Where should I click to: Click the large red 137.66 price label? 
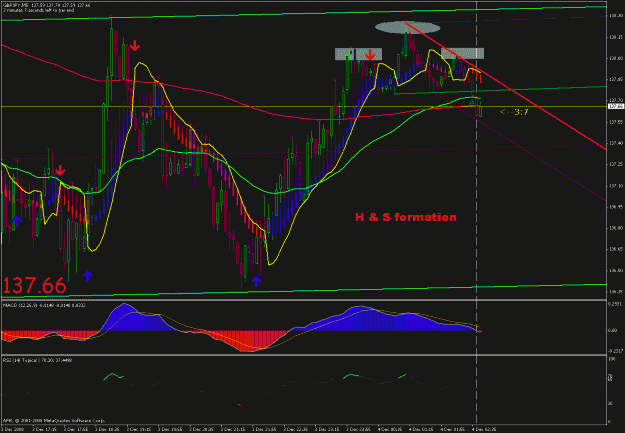tap(35, 285)
